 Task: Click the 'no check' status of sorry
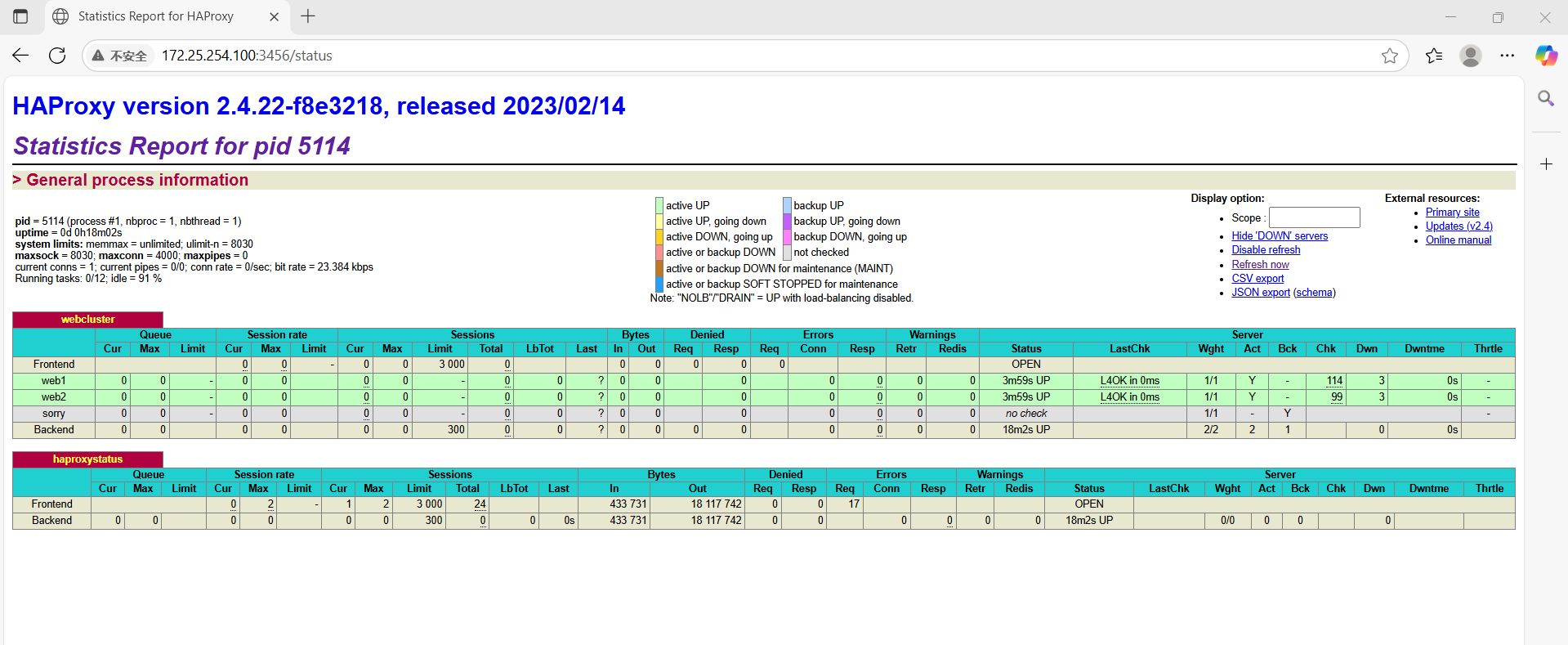(x=1026, y=414)
